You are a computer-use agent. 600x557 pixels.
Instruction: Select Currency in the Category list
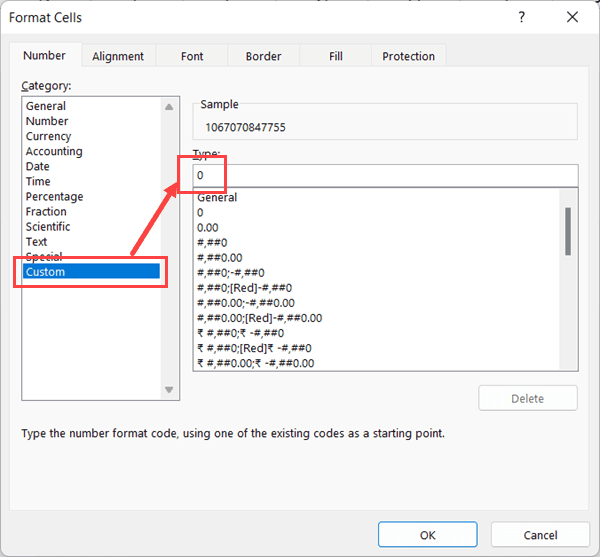point(48,136)
